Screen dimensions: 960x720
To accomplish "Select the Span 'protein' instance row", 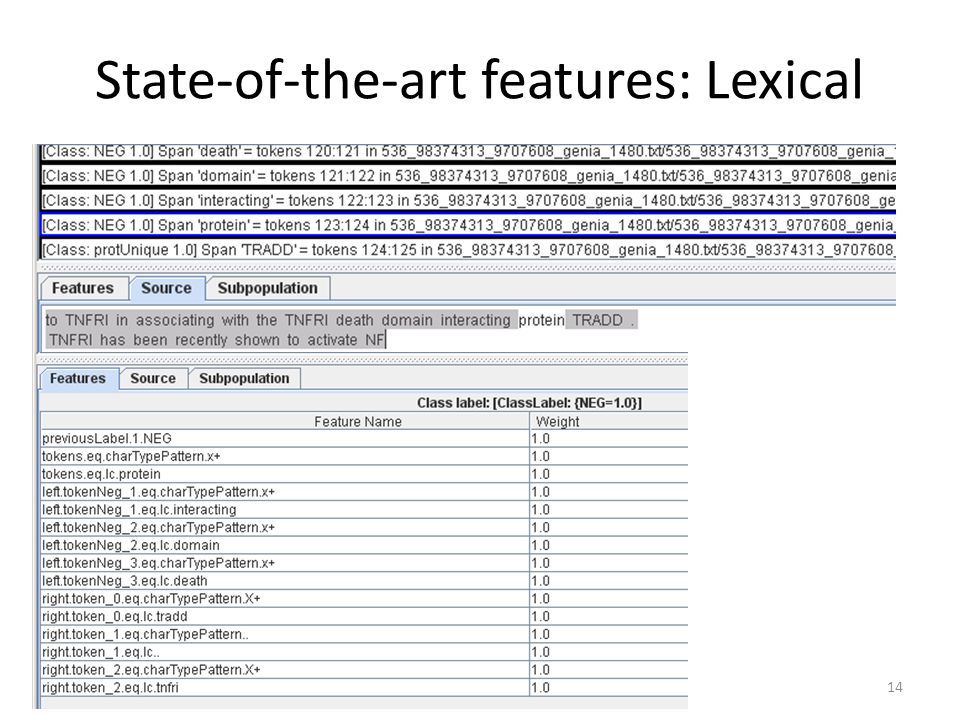I will pyautogui.click(x=468, y=225).
